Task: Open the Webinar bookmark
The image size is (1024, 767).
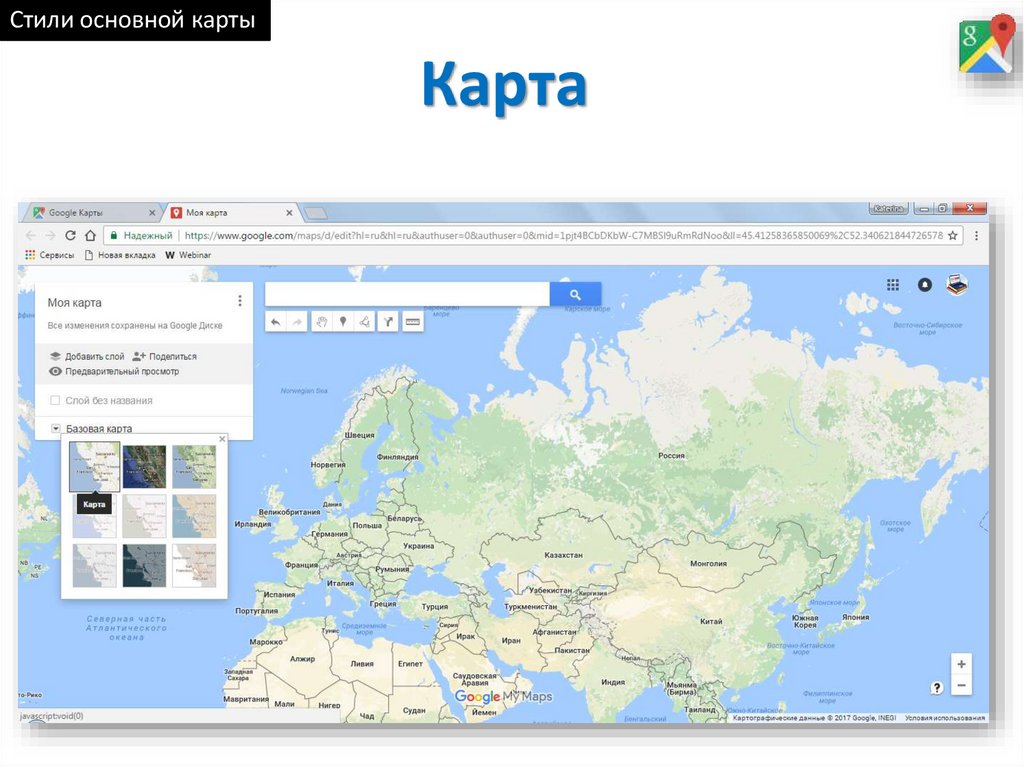Action: pos(188,255)
